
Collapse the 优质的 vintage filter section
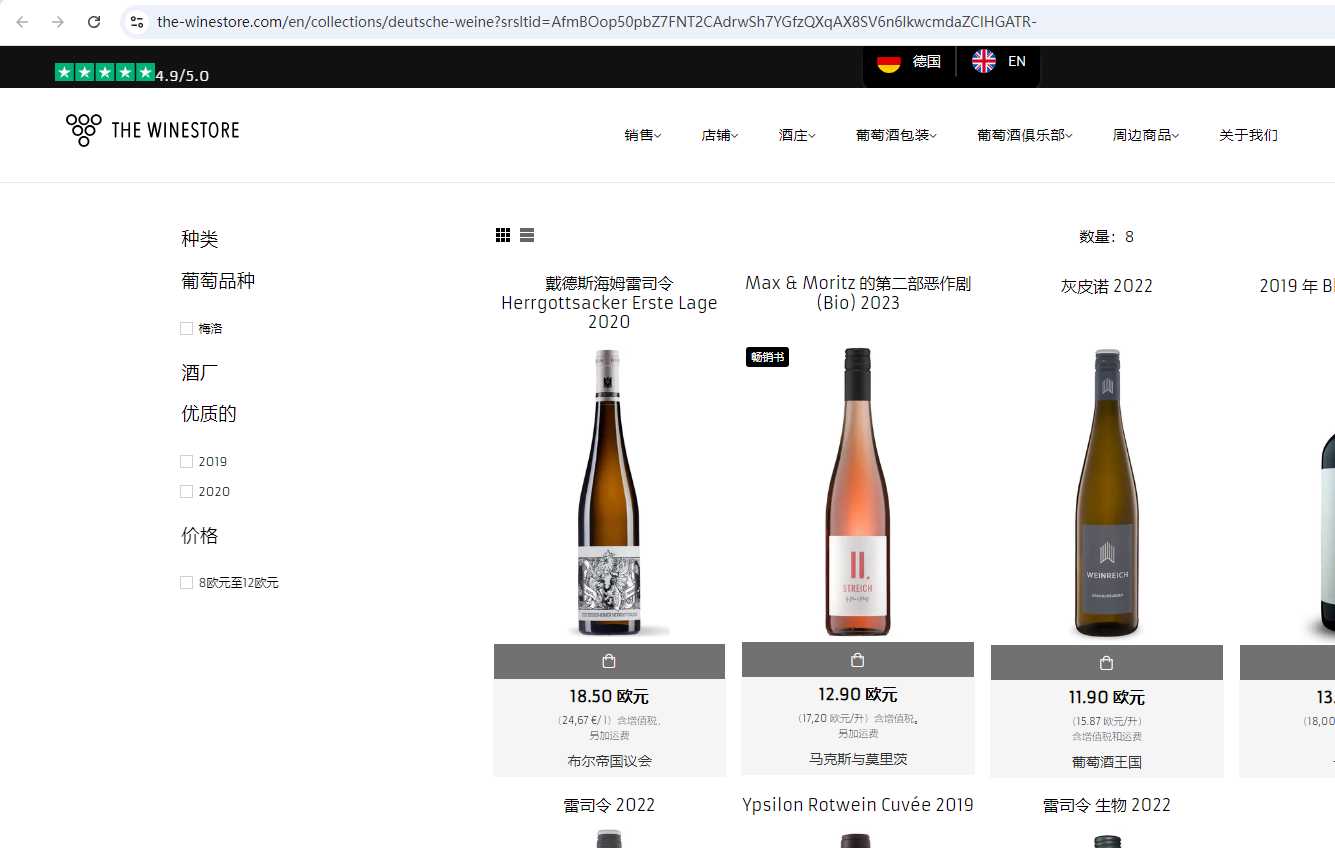point(209,414)
